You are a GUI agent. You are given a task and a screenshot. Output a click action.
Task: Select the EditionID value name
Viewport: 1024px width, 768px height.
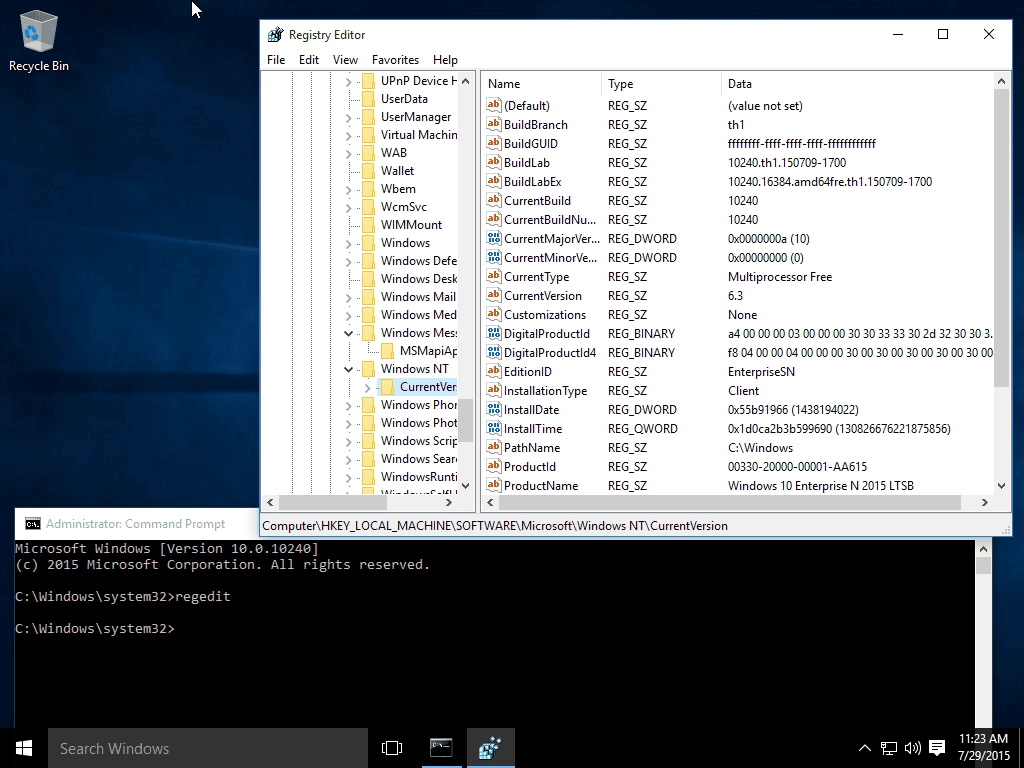coord(528,372)
